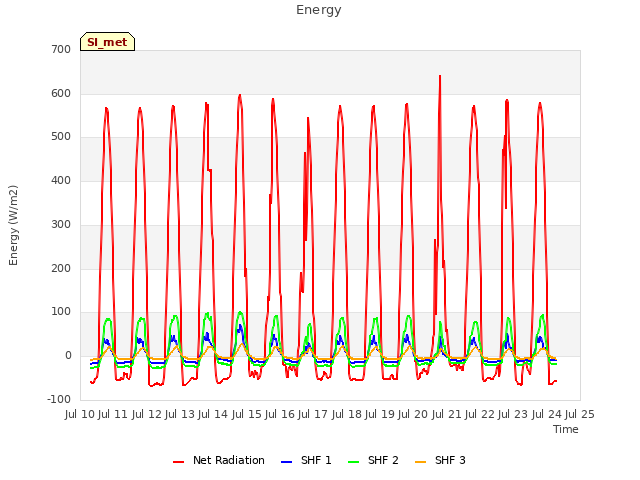Click the Energy (W/m2) y-axis label
Screen dimensions: 640x480
pyautogui.click(x=13, y=225)
